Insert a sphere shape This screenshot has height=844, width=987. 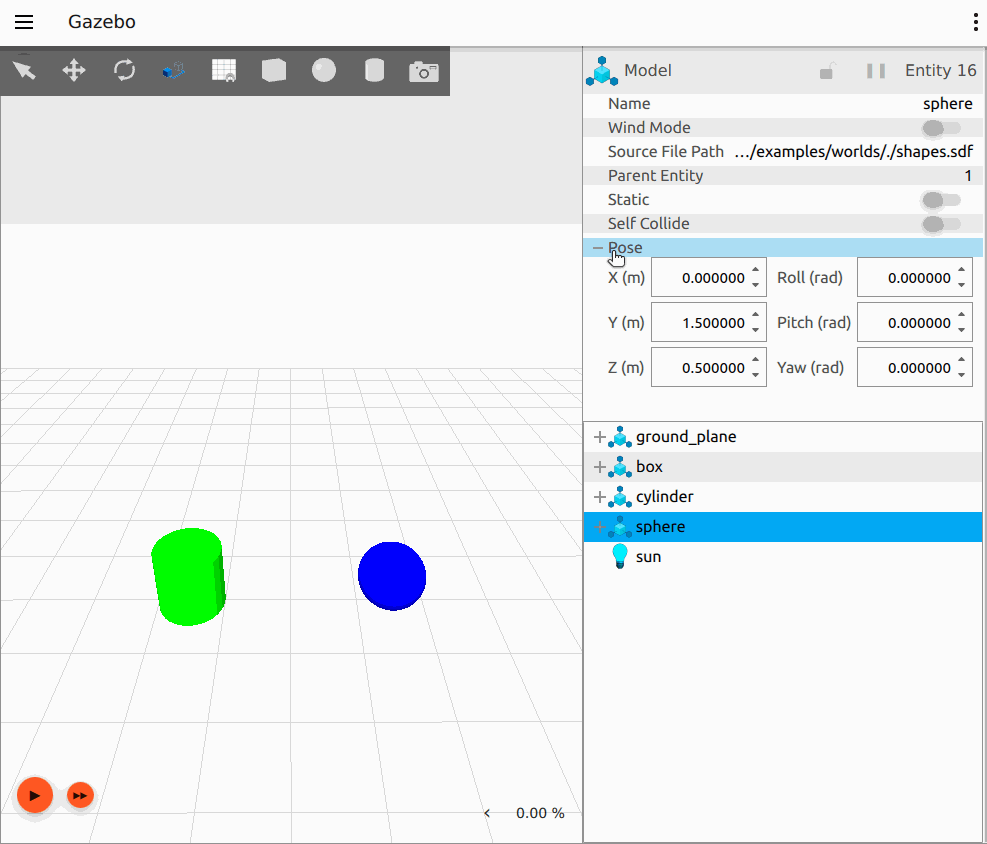324,70
